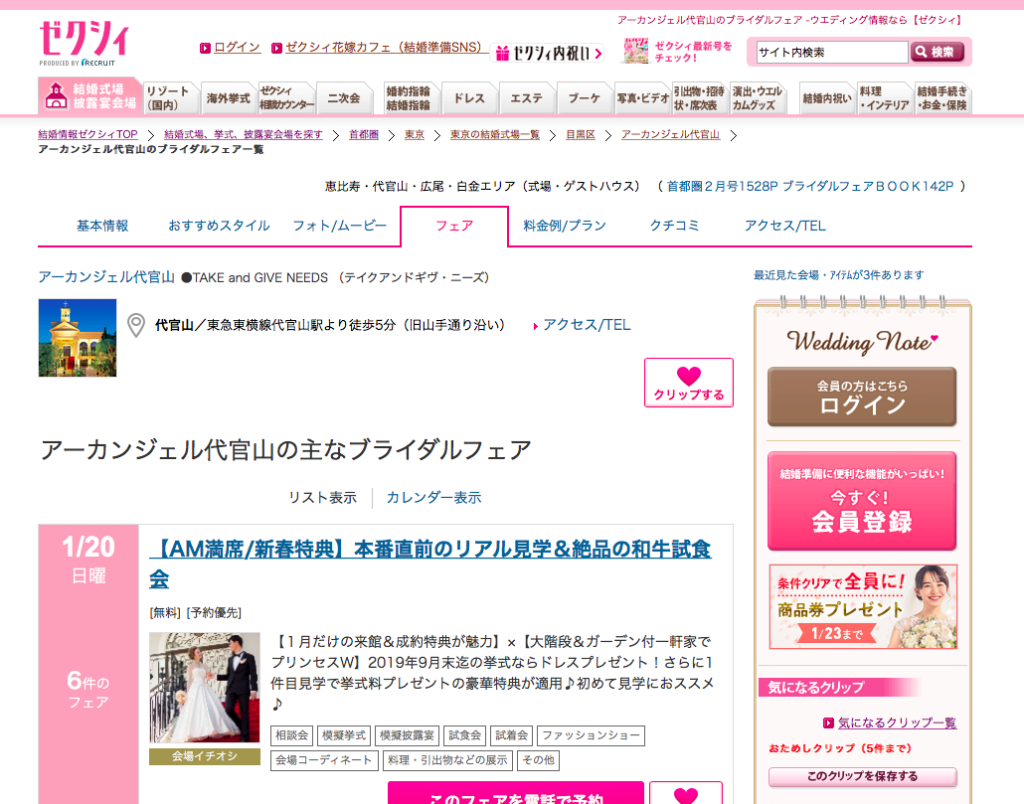Click the このクリップを保存する button
This screenshot has width=1024, height=804.
(863, 777)
